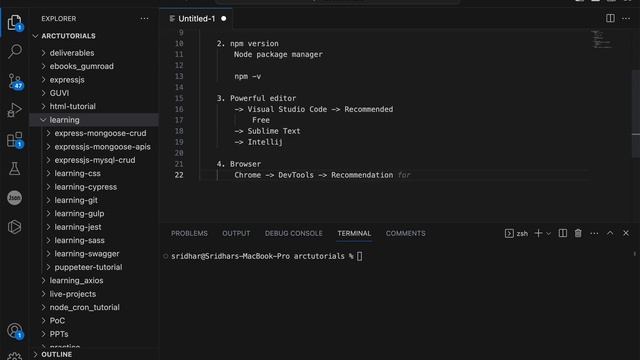Open Source Control with 47 changes
640x360 pixels.
(15, 81)
